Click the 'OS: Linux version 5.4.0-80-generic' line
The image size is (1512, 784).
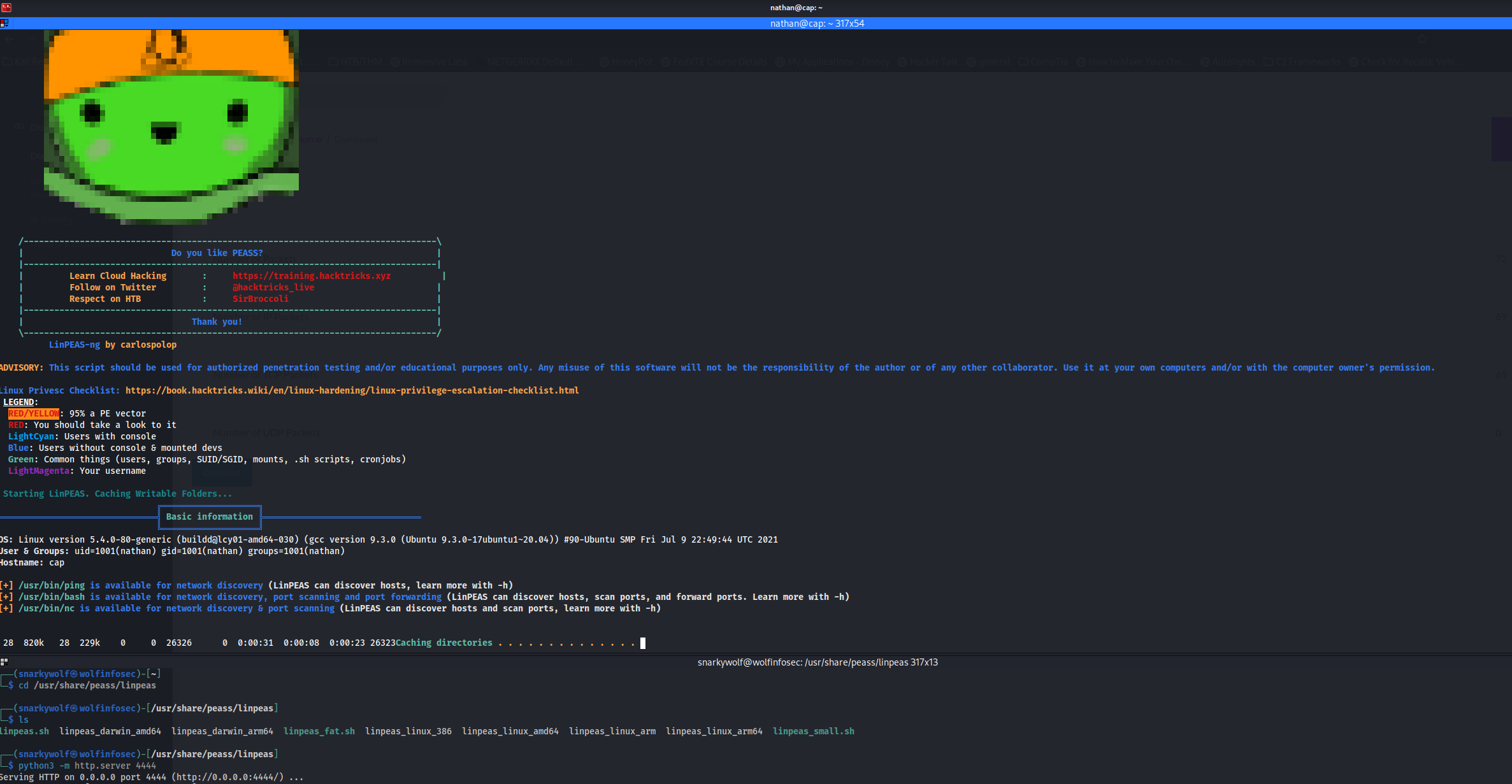tap(389, 539)
